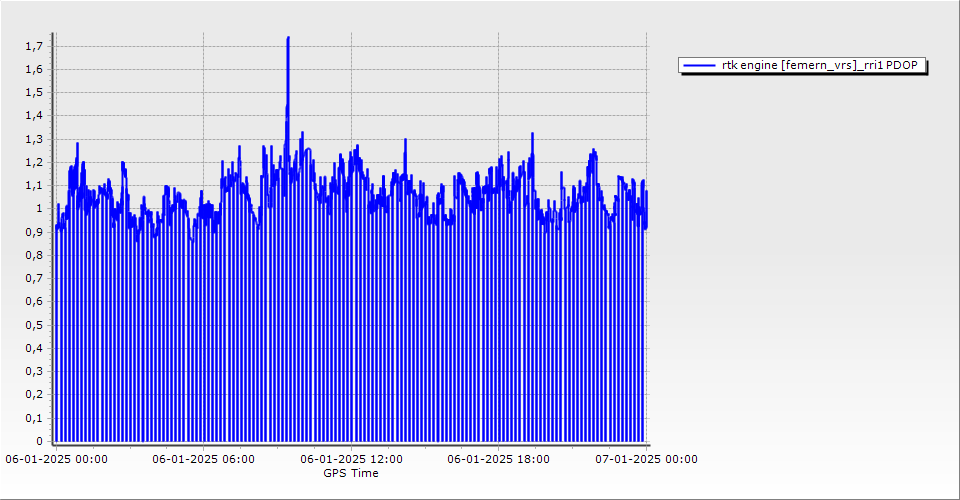Click the 1 y-axis tick label
Viewport: 960px width, 500px height.
tap(39, 209)
